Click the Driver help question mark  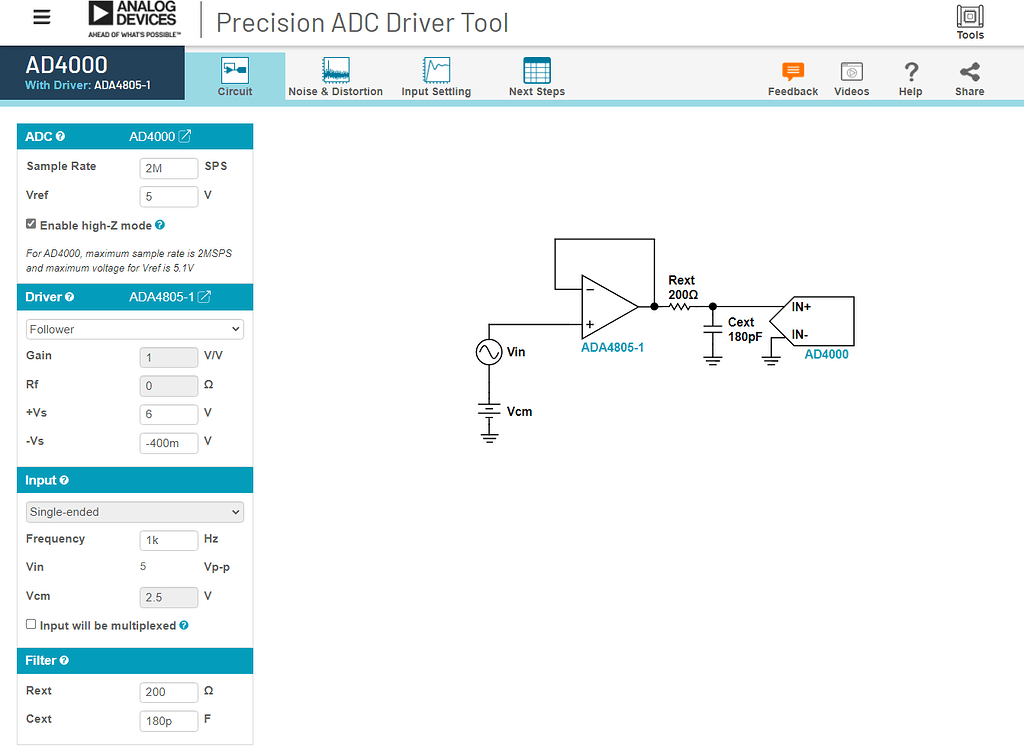point(70,296)
